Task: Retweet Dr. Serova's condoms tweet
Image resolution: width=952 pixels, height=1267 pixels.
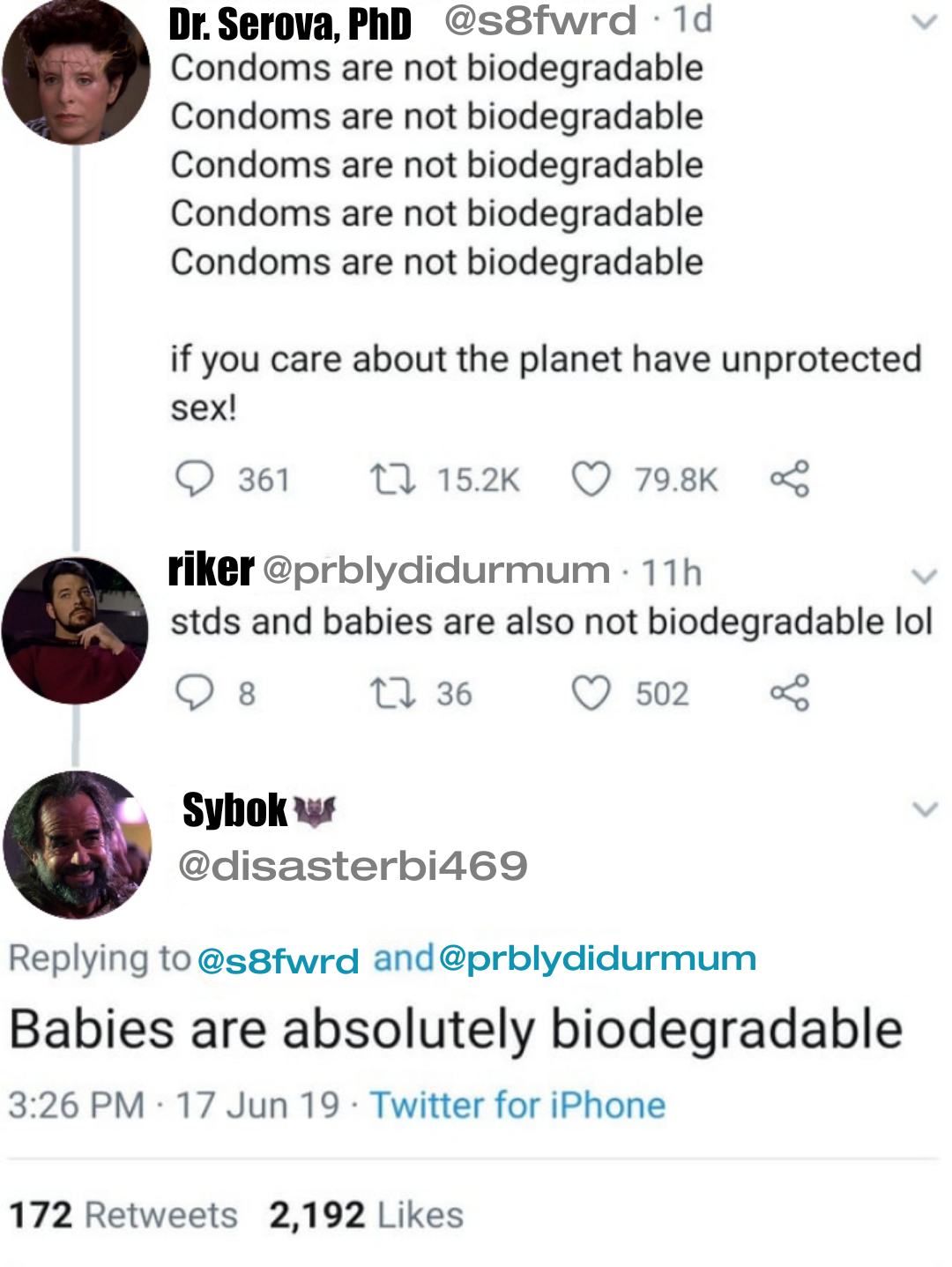Action: pyautogui.click(x=392, y=479)
